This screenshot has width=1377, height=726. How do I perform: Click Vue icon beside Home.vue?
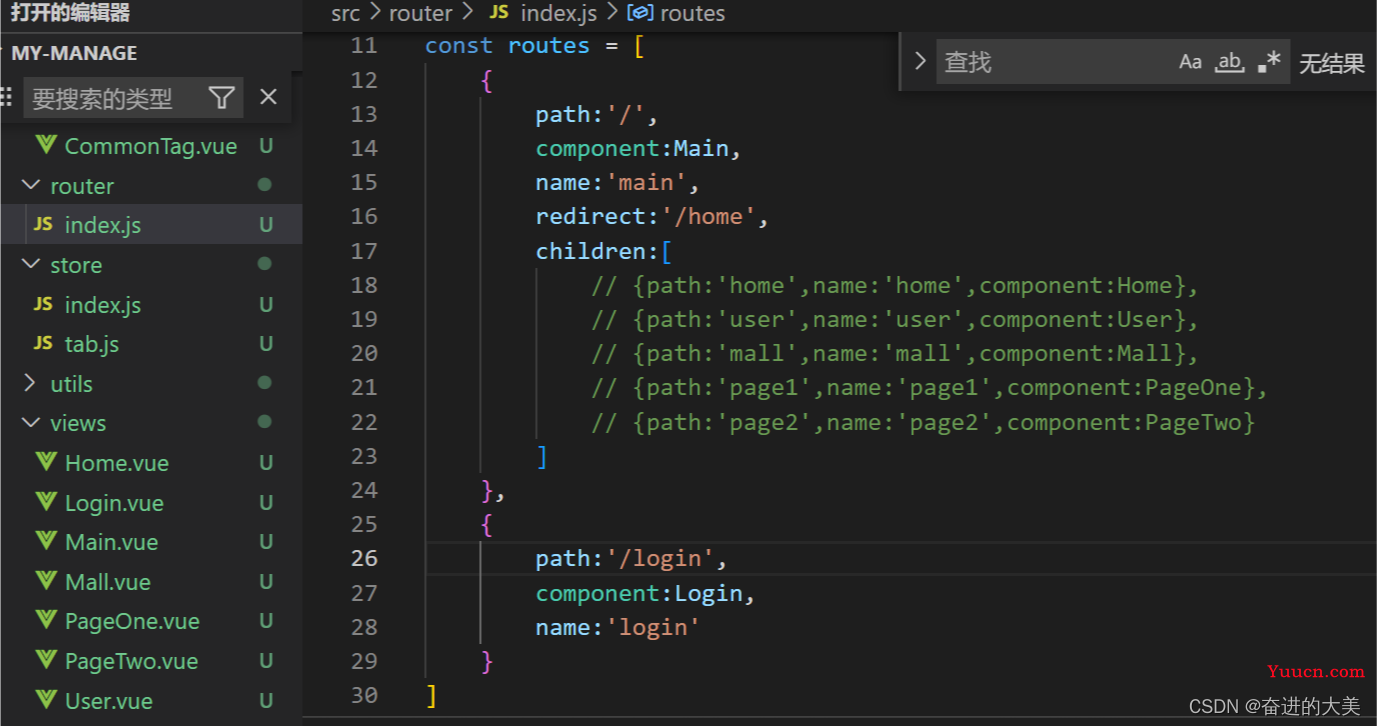[x=45, y=462]
